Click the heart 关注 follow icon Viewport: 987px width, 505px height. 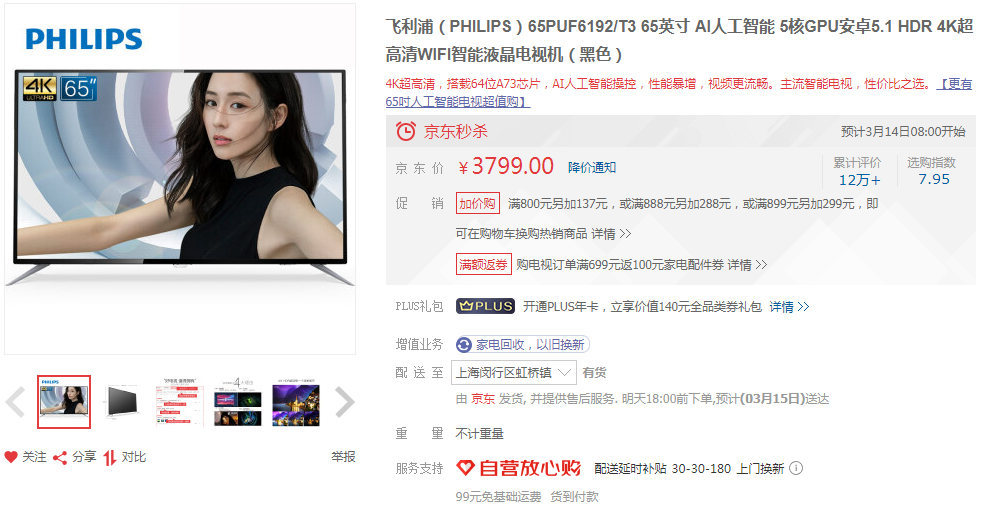point(11,457)
